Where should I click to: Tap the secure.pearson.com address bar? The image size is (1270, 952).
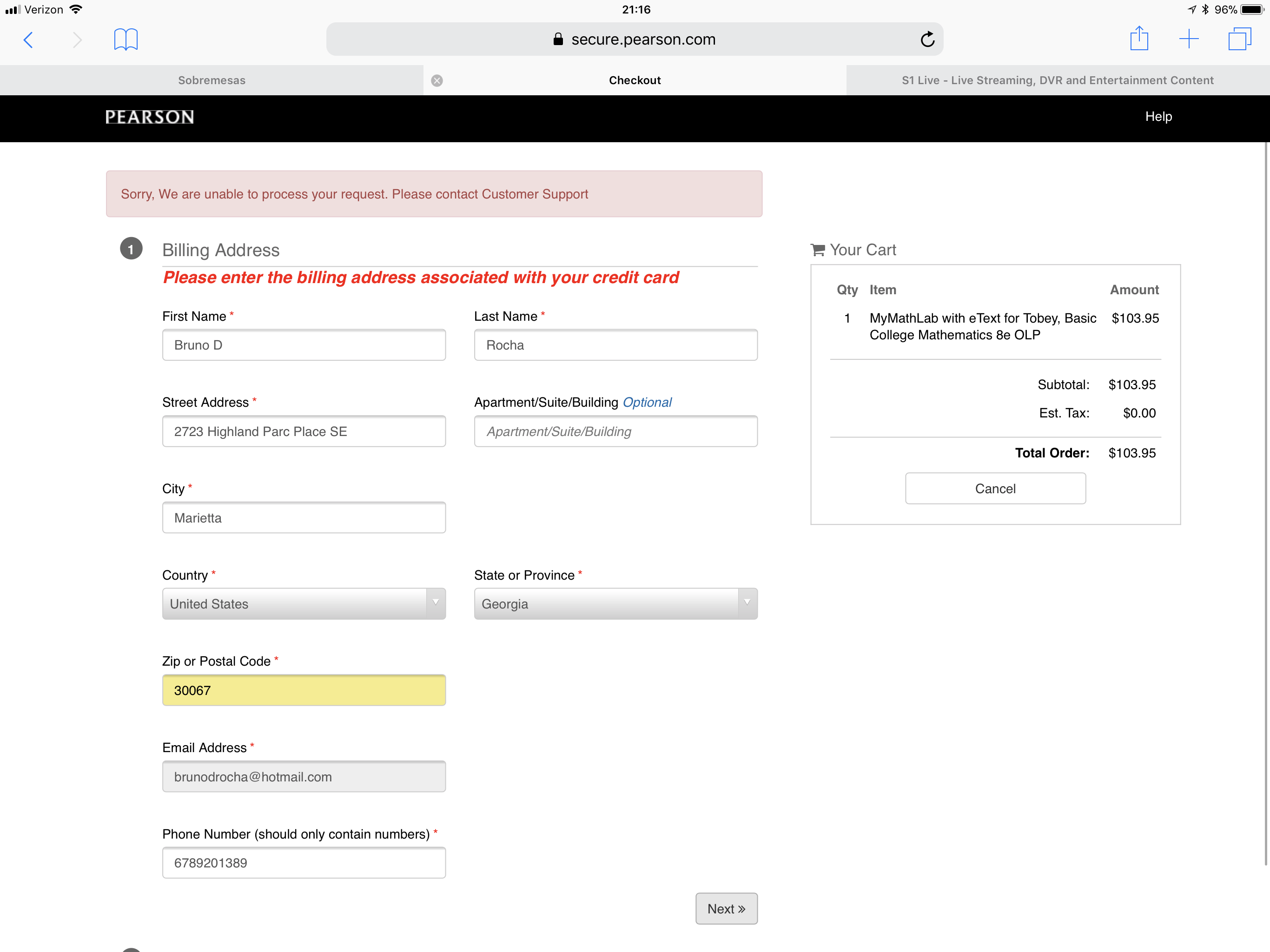635,40
